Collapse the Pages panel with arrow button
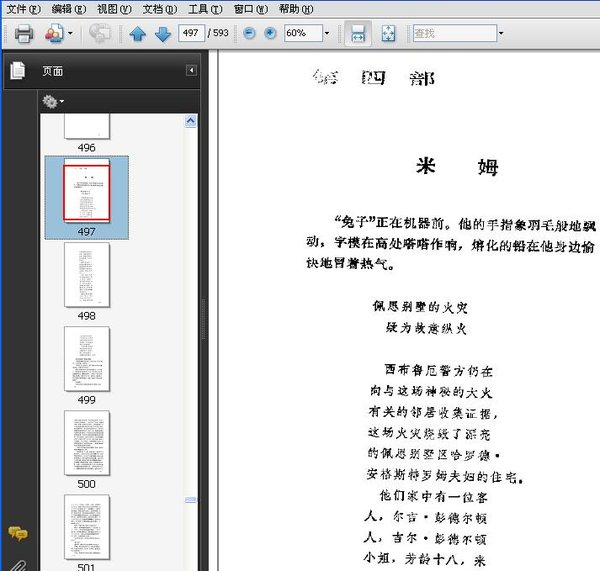 point(191,71)
